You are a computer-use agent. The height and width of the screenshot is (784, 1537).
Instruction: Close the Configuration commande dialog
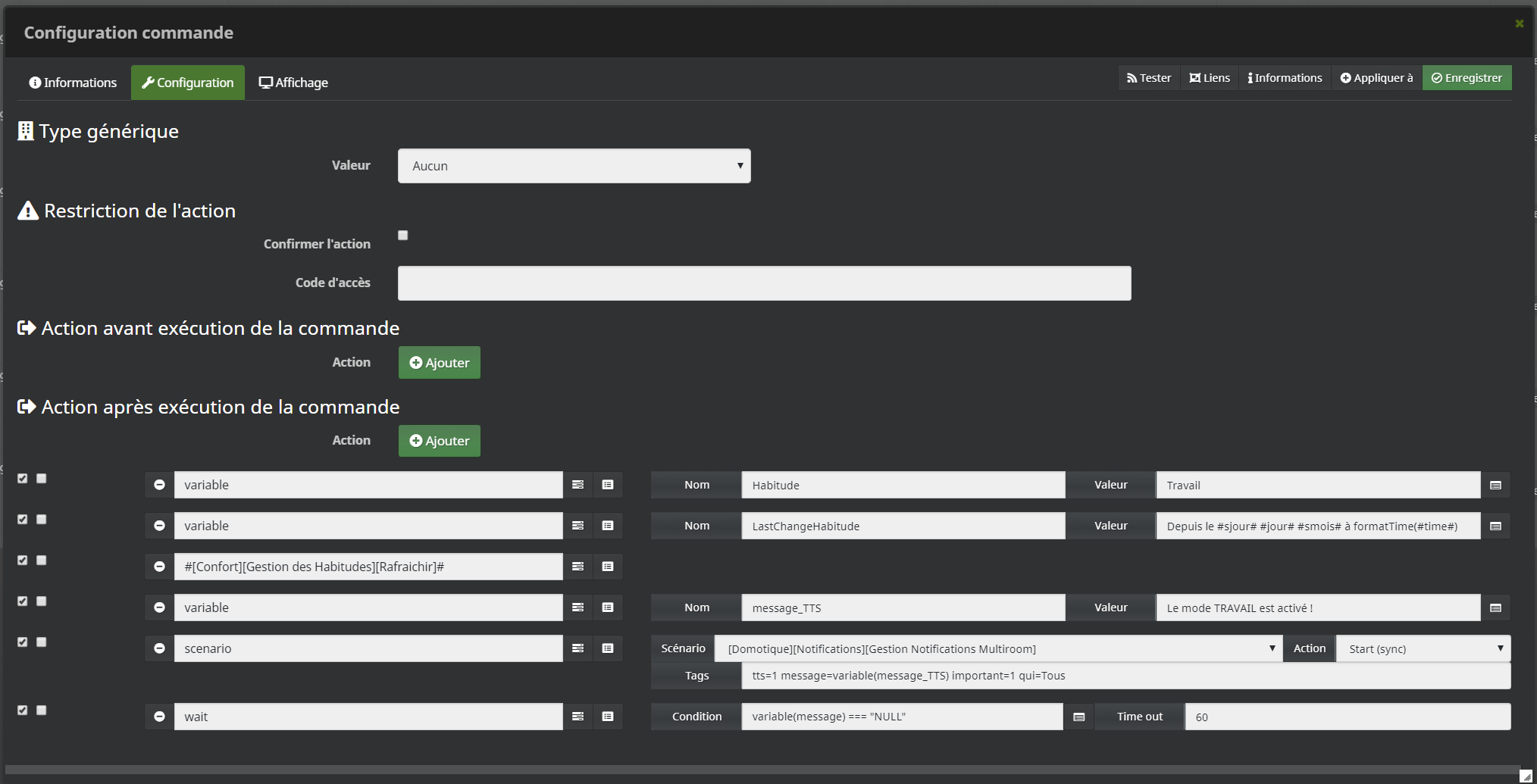pyautogui.click(x=1519, y=23)
